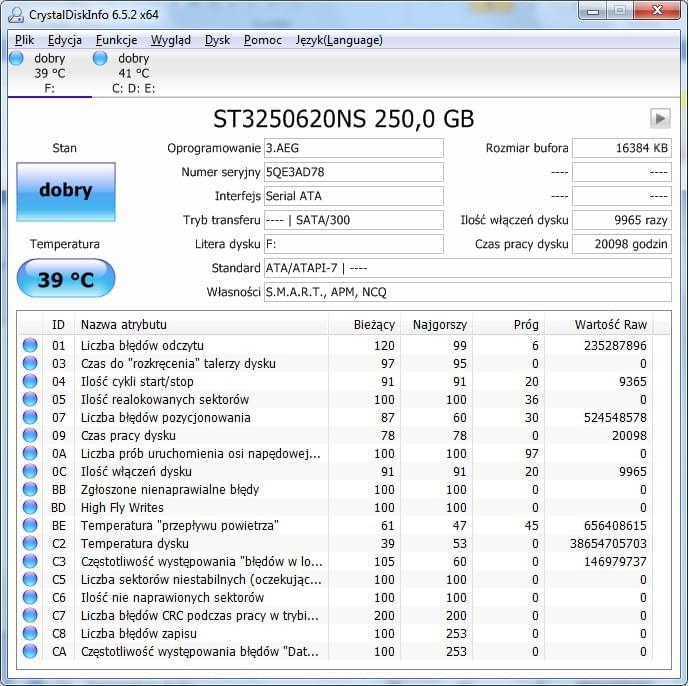Click status orb of High Fly Writes row

pos(30,508)
